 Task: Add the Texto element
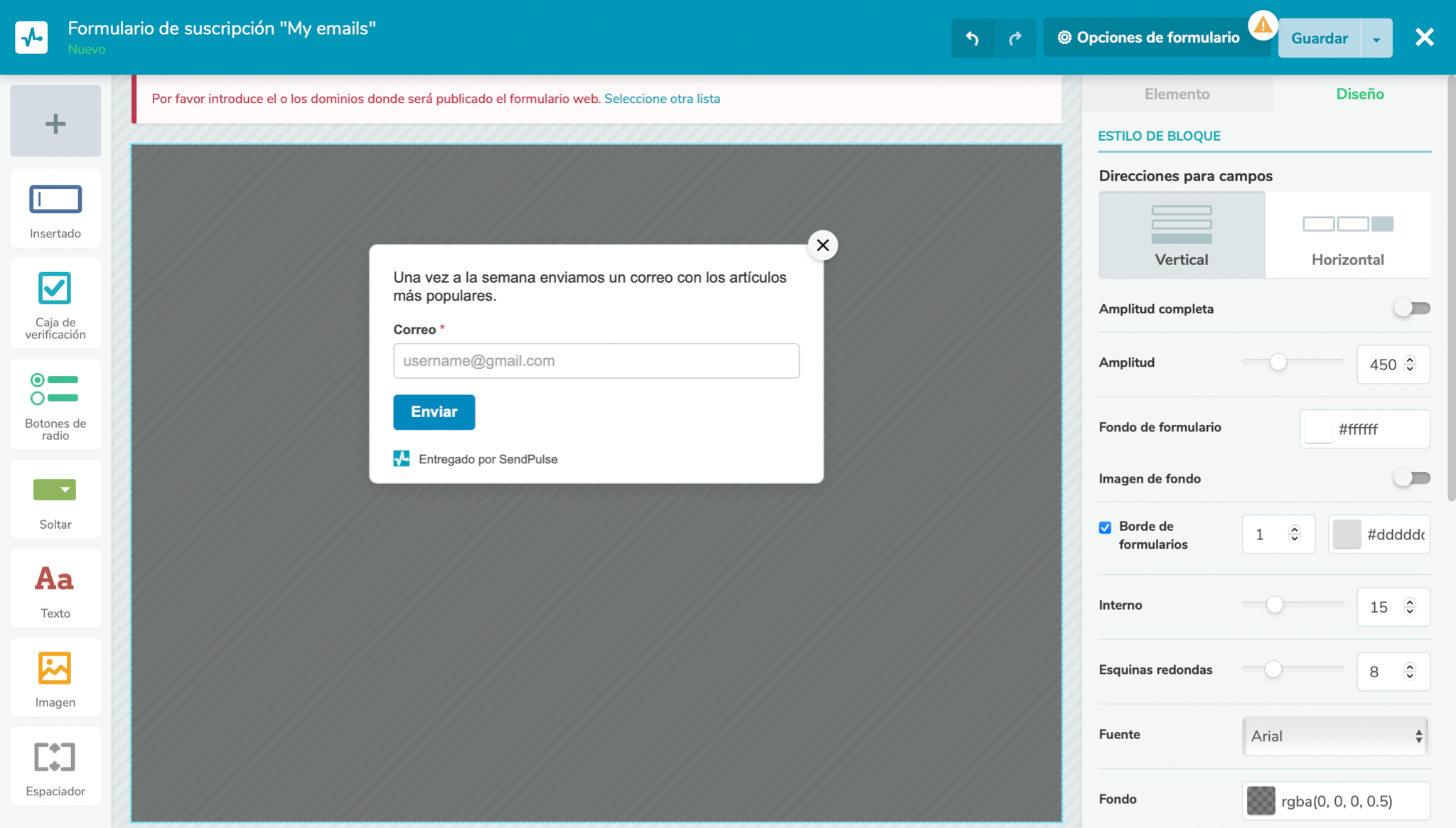click(55, 589)
